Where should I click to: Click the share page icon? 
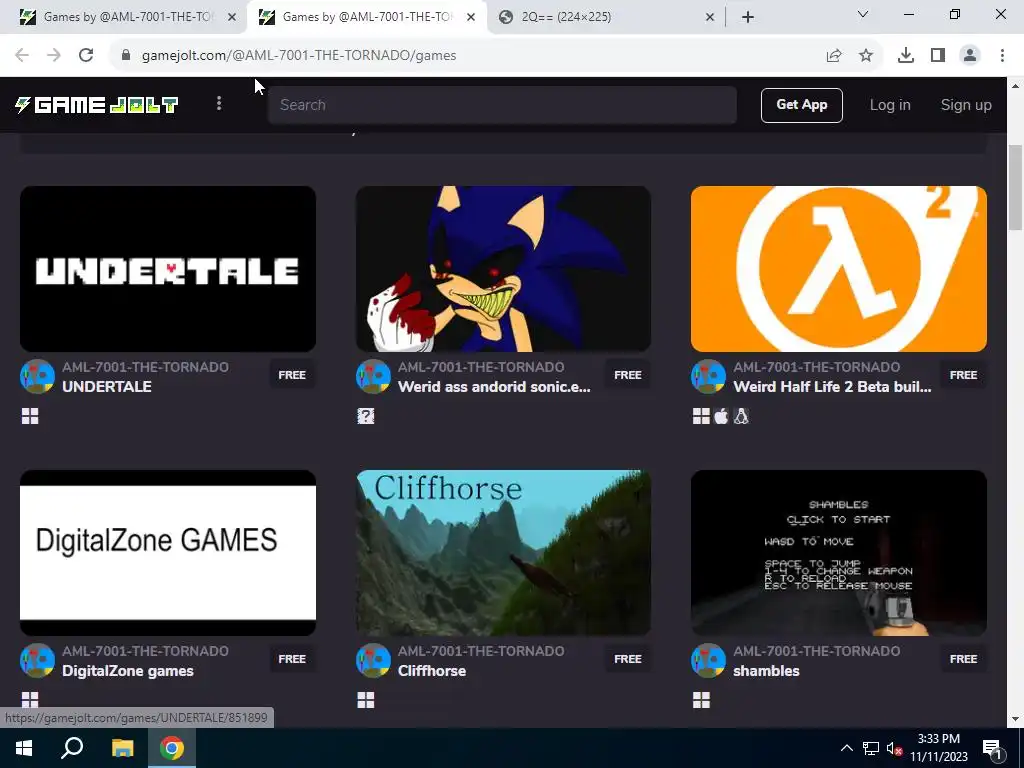click(834, 56)
